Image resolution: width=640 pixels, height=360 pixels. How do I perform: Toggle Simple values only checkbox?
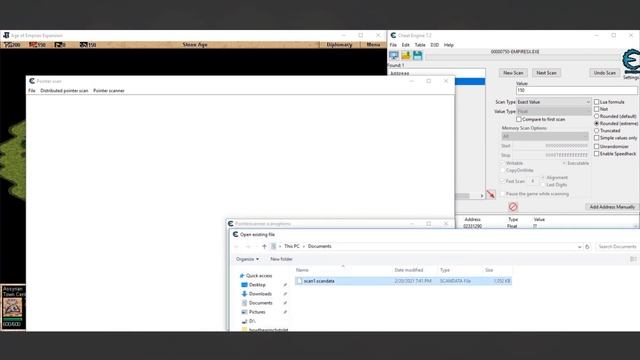pyautogui.click(x=596, y=138)
